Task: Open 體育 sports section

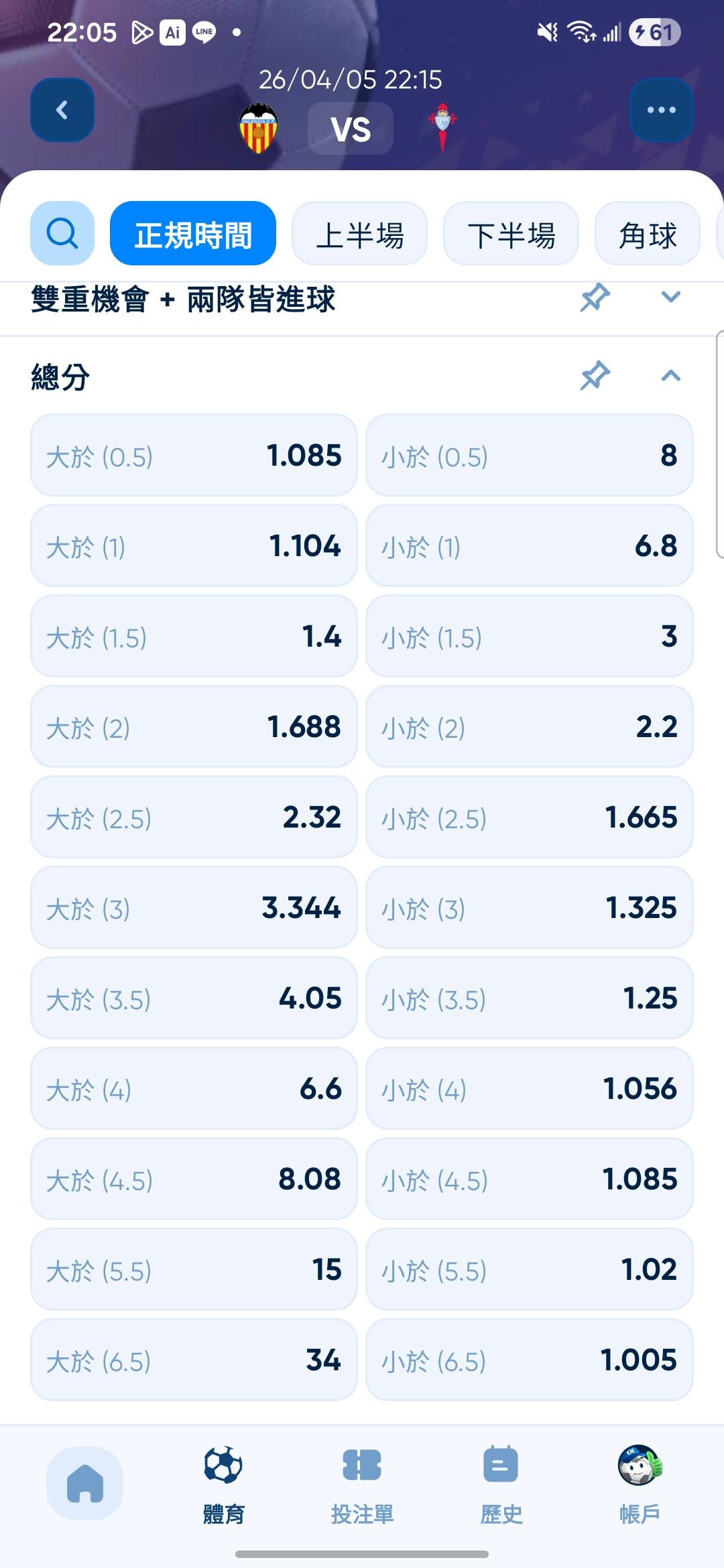Action: [223, 1484]
